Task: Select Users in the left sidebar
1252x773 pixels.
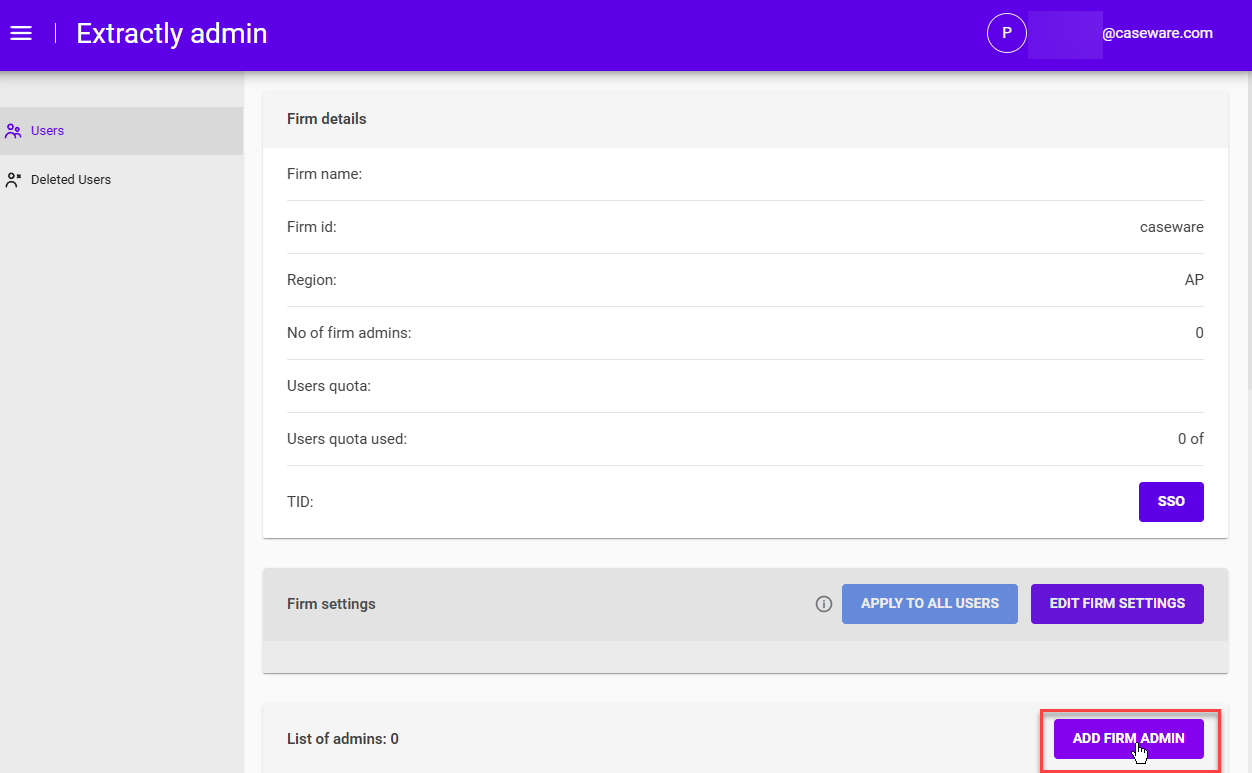Action: coord(47,130)
